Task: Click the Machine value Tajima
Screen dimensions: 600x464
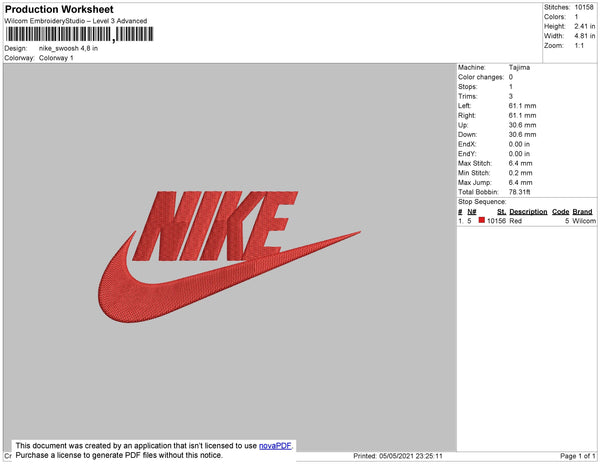Action: click(x=520, y=67)
